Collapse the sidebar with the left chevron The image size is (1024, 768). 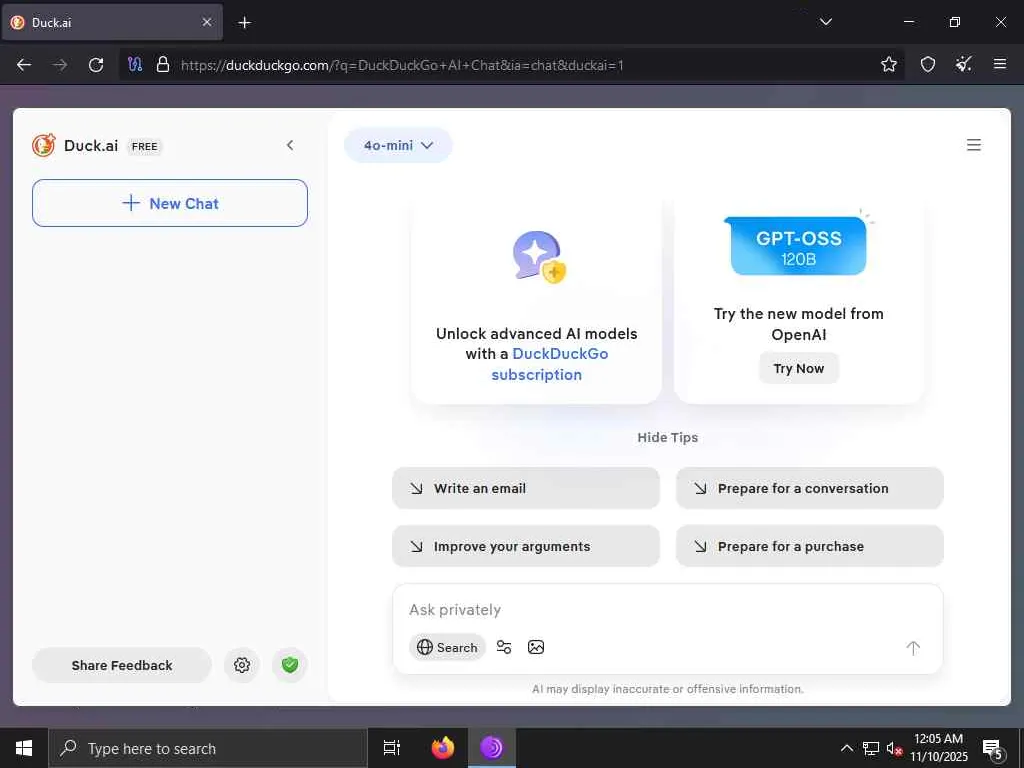coord(290,145)
